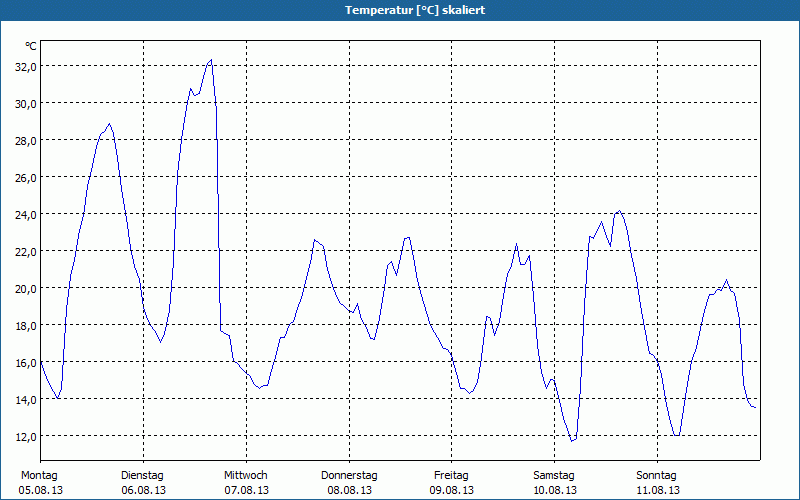Click the 30,0 axis label
Image resolution: width=800 pixels, height=500 pixels.
pyautogui.click(x=26, y=104)
